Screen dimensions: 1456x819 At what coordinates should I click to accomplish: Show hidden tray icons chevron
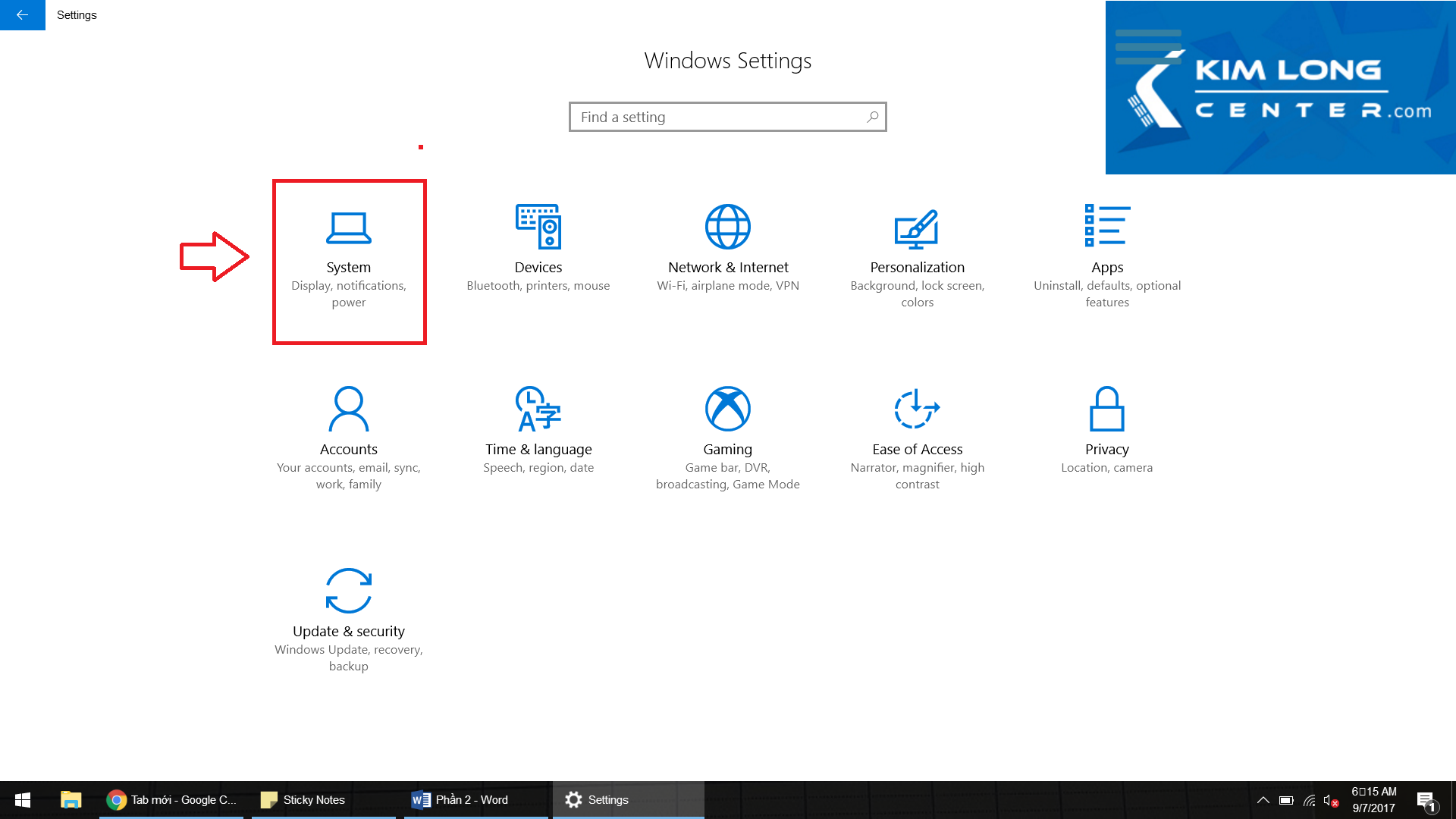click(1263, 800)
